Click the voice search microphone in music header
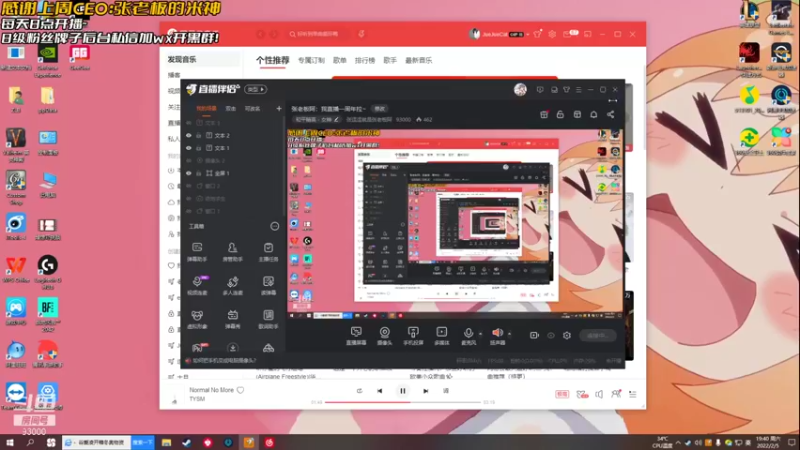Viewport: 800px width, 450px height. tap(361, 34)
